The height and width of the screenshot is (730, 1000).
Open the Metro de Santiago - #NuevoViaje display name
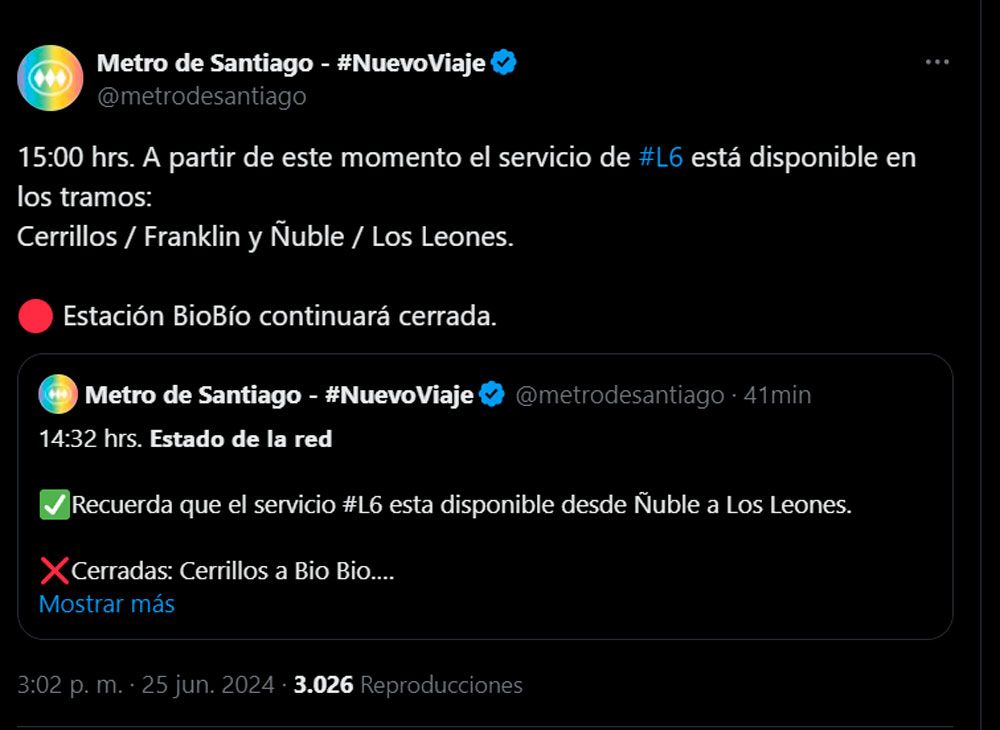pos(291,63)
